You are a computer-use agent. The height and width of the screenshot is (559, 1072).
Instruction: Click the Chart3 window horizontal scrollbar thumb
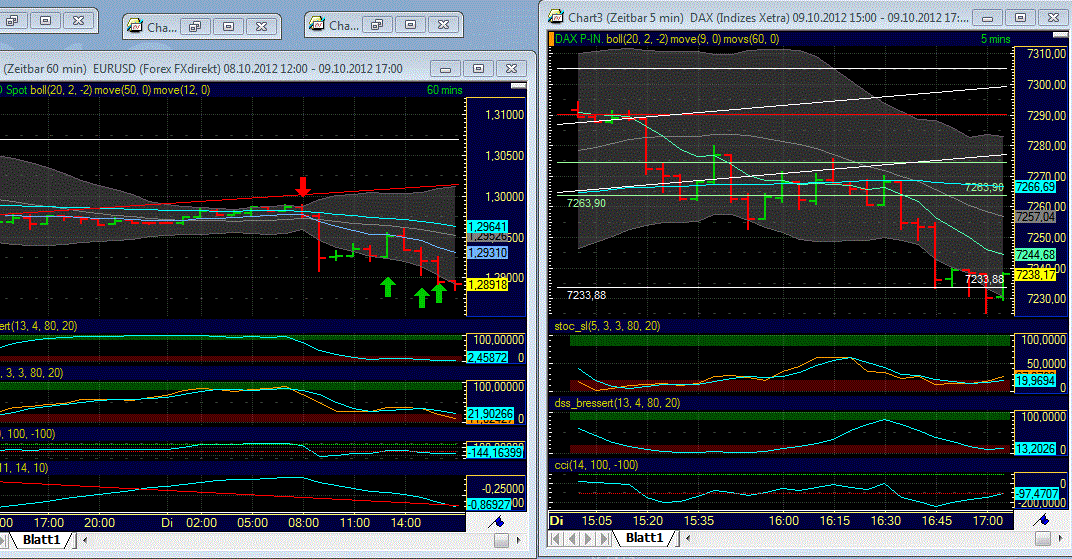tap(1043, 538)
